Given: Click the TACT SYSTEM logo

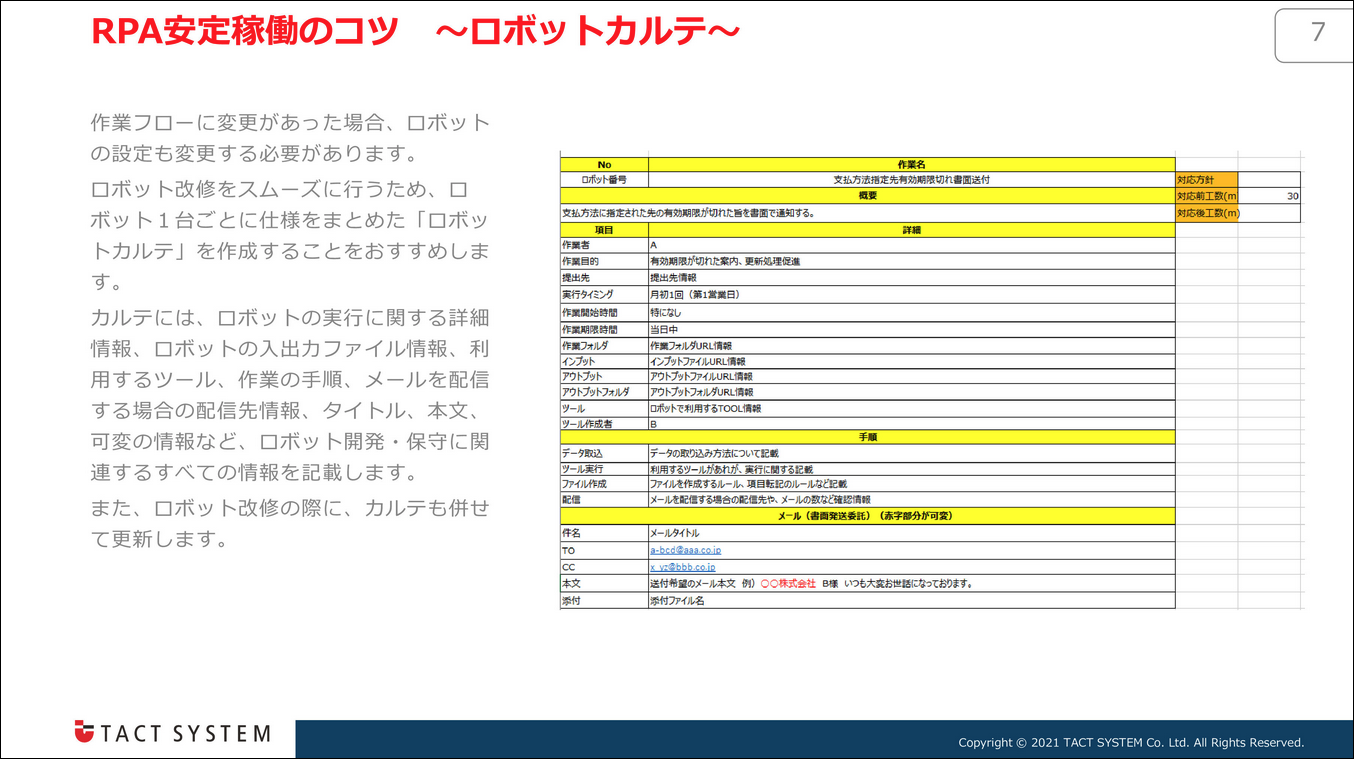Looking at the screenshot, I should click(172, 733).
